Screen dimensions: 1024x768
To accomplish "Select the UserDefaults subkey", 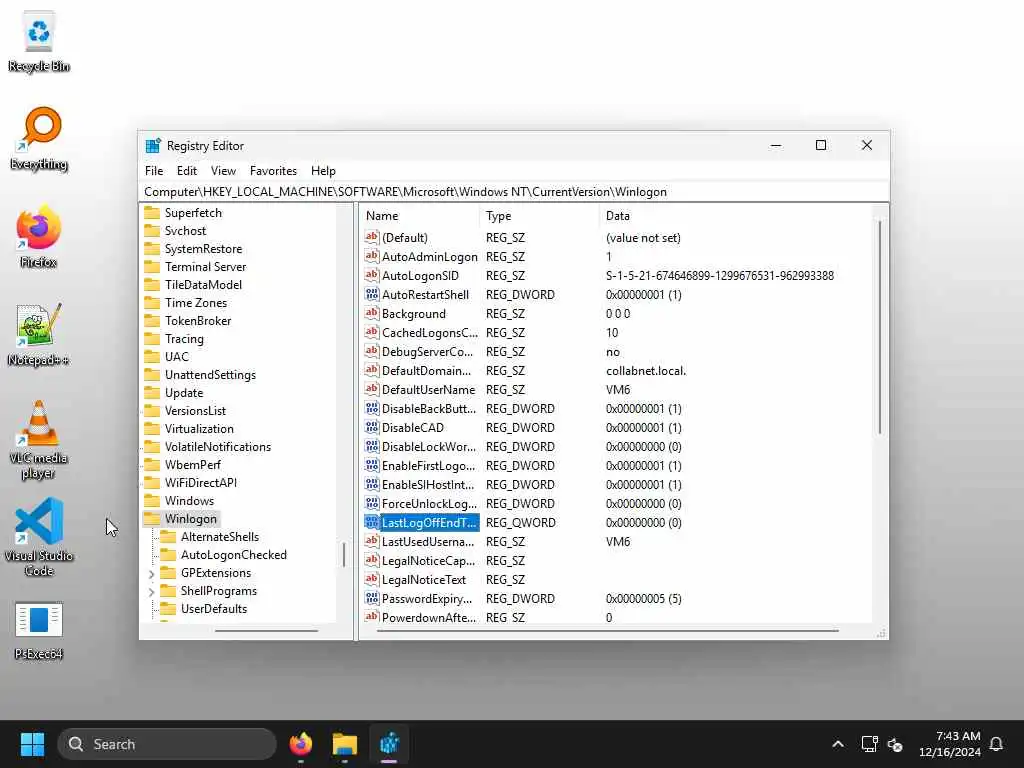I will (x=214, y=608).
